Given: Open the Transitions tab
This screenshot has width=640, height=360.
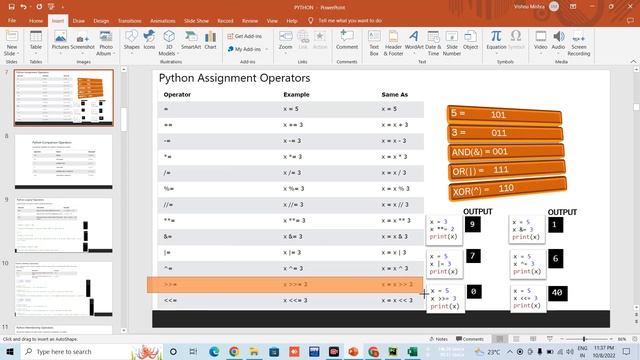Looking at the screenshot, I should click(x=129, y=20).
